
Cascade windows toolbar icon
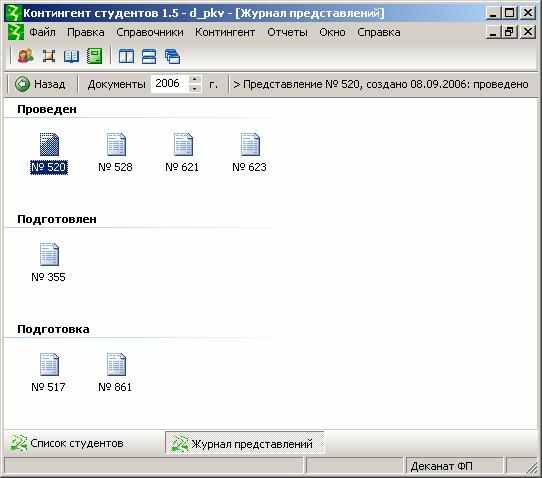click(x=172, y=56)
